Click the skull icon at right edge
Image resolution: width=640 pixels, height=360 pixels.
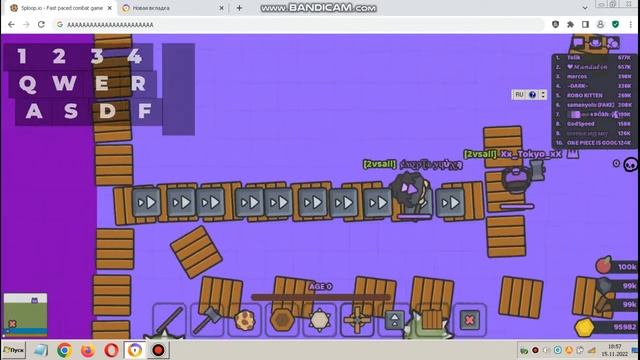click(631, 164)
